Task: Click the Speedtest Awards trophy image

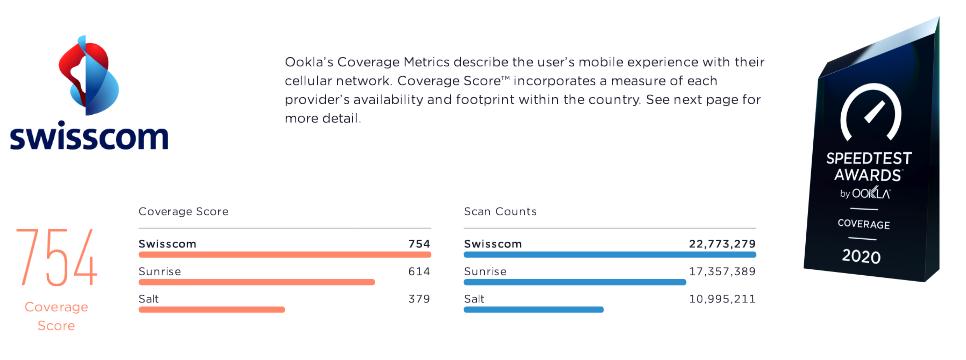Action: click(x=873, y=150)
